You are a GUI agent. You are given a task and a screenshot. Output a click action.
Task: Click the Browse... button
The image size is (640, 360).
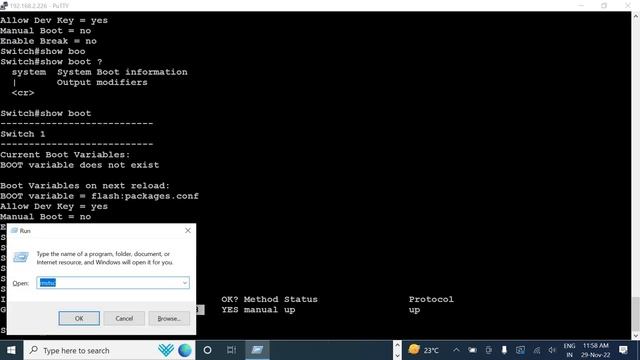click(169, 318)
